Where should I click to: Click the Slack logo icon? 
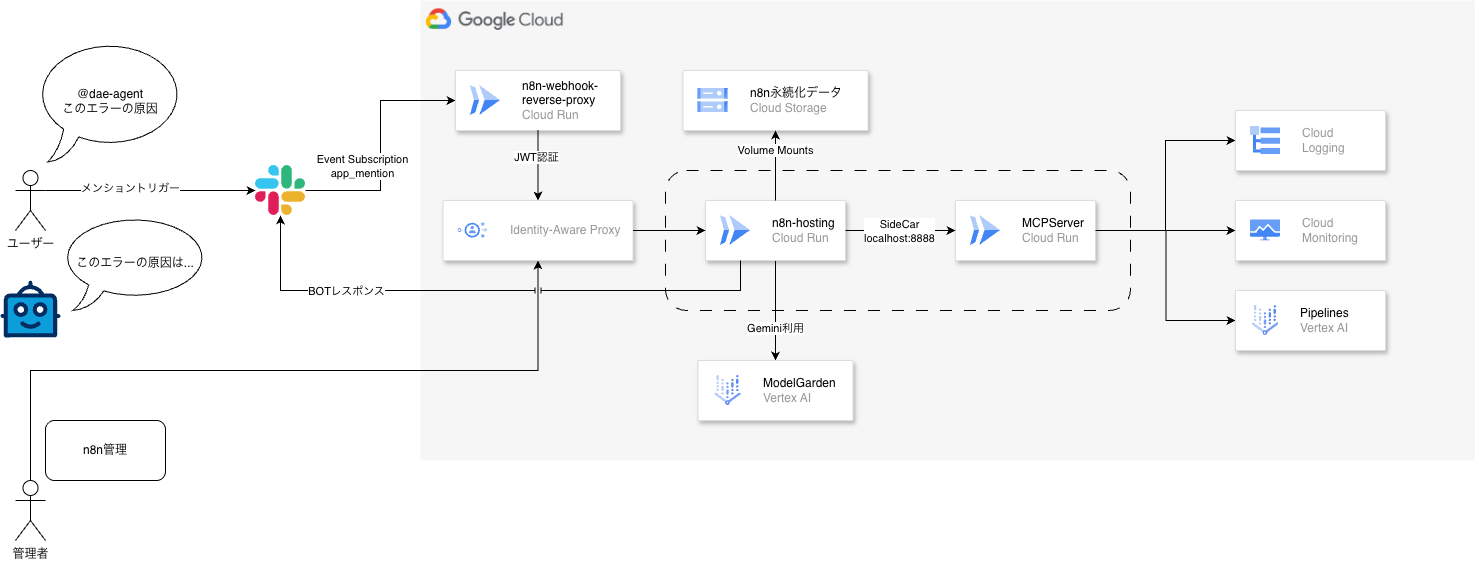tap(279, 190)
